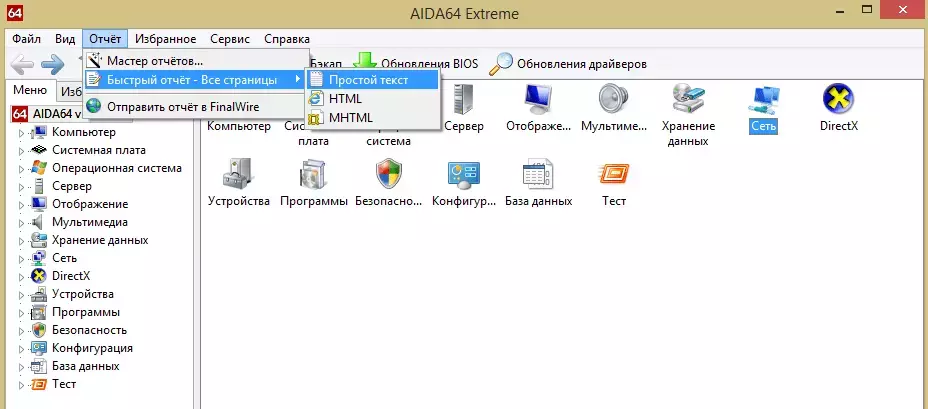Open the Сервис menu

(230, 39)
